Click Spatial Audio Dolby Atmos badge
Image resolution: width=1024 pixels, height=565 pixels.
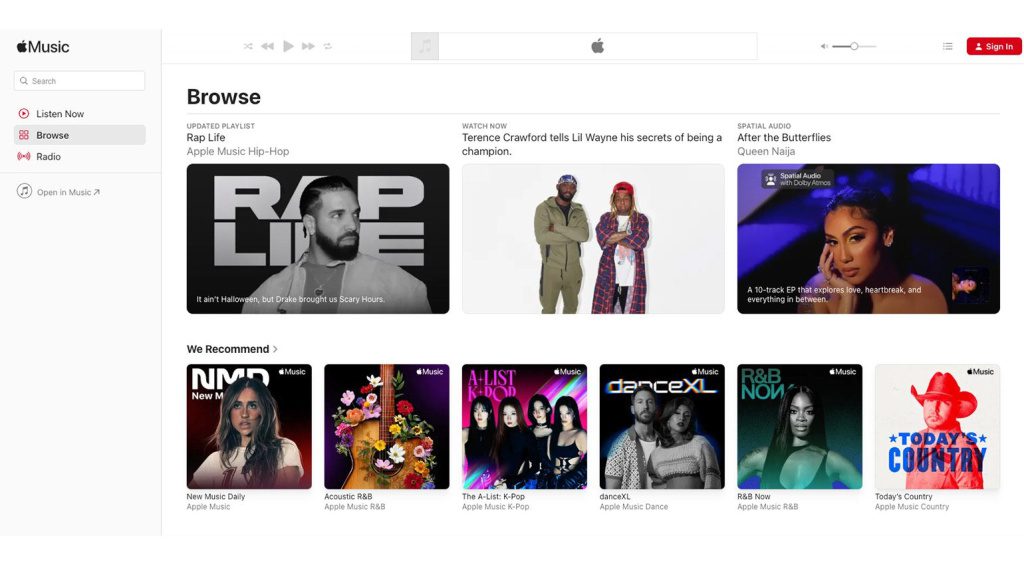797,179
